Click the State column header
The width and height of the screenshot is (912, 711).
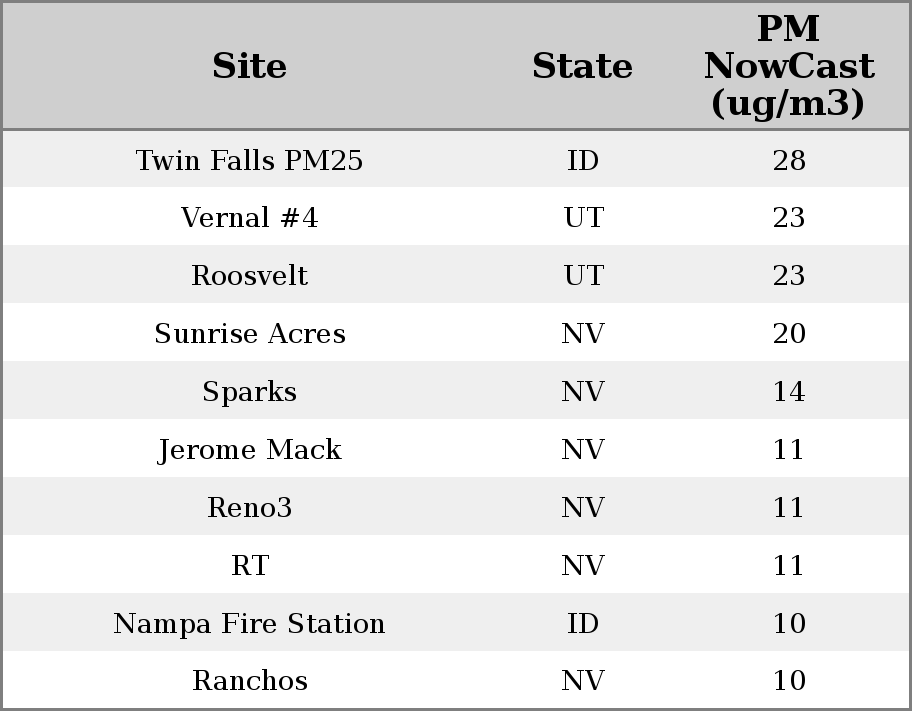582,66
